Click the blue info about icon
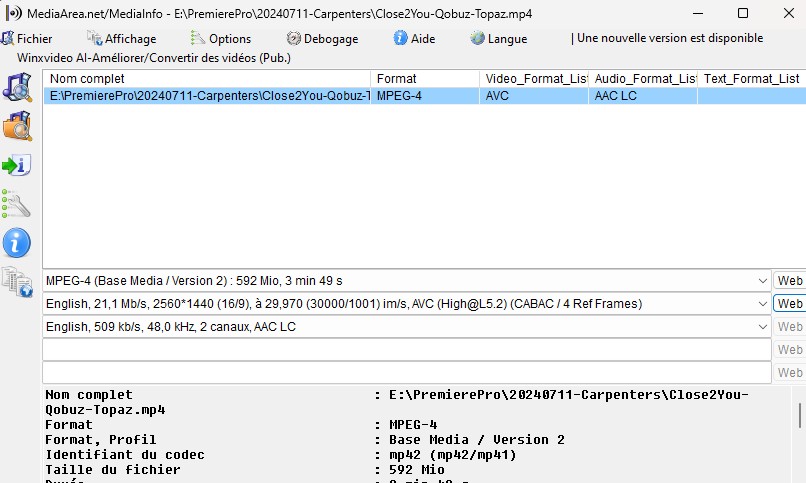806x483 pixels. point(17,243)
